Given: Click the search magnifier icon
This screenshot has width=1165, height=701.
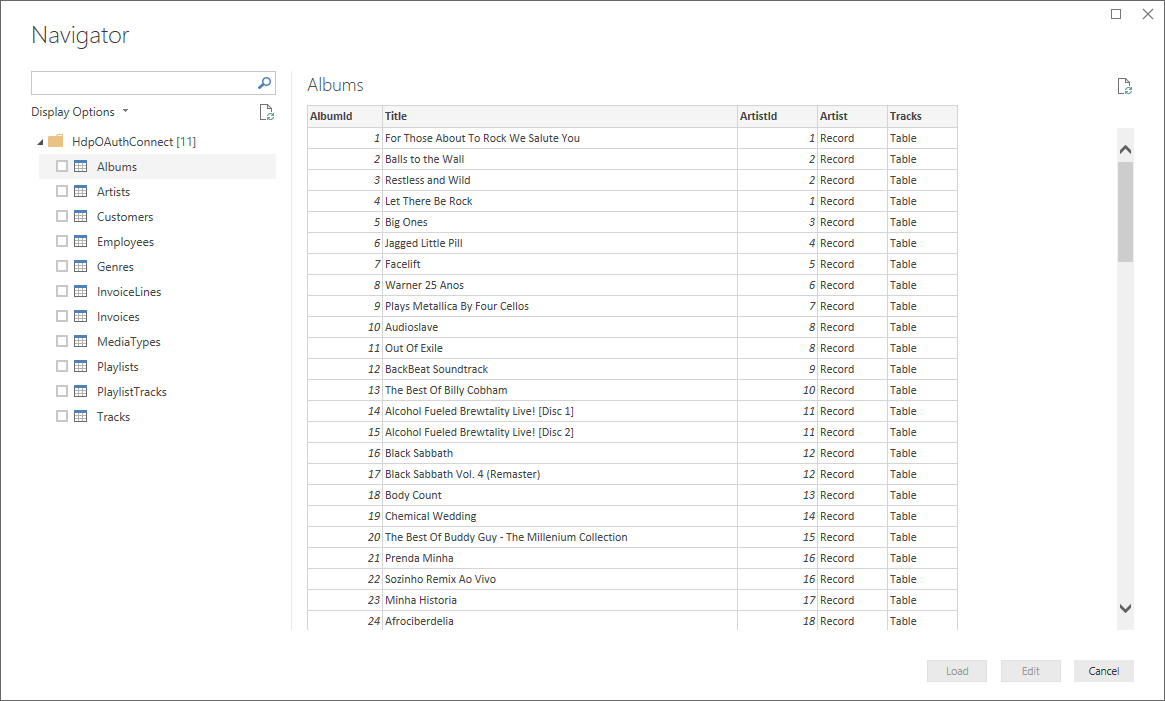Looking at the screenshot, I should click(265, 83).
